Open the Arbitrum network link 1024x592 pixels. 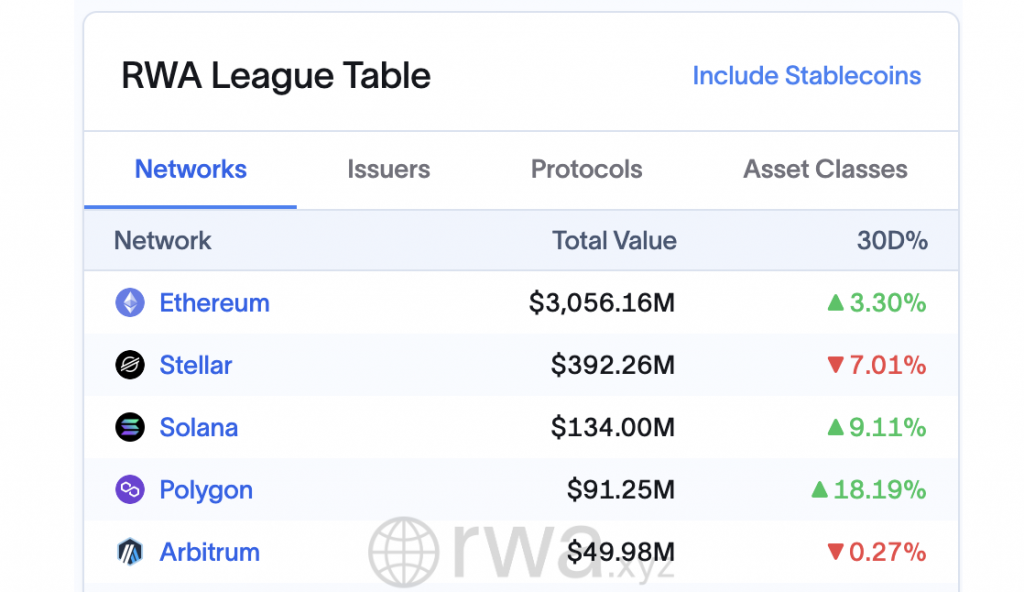click(209, 552)
